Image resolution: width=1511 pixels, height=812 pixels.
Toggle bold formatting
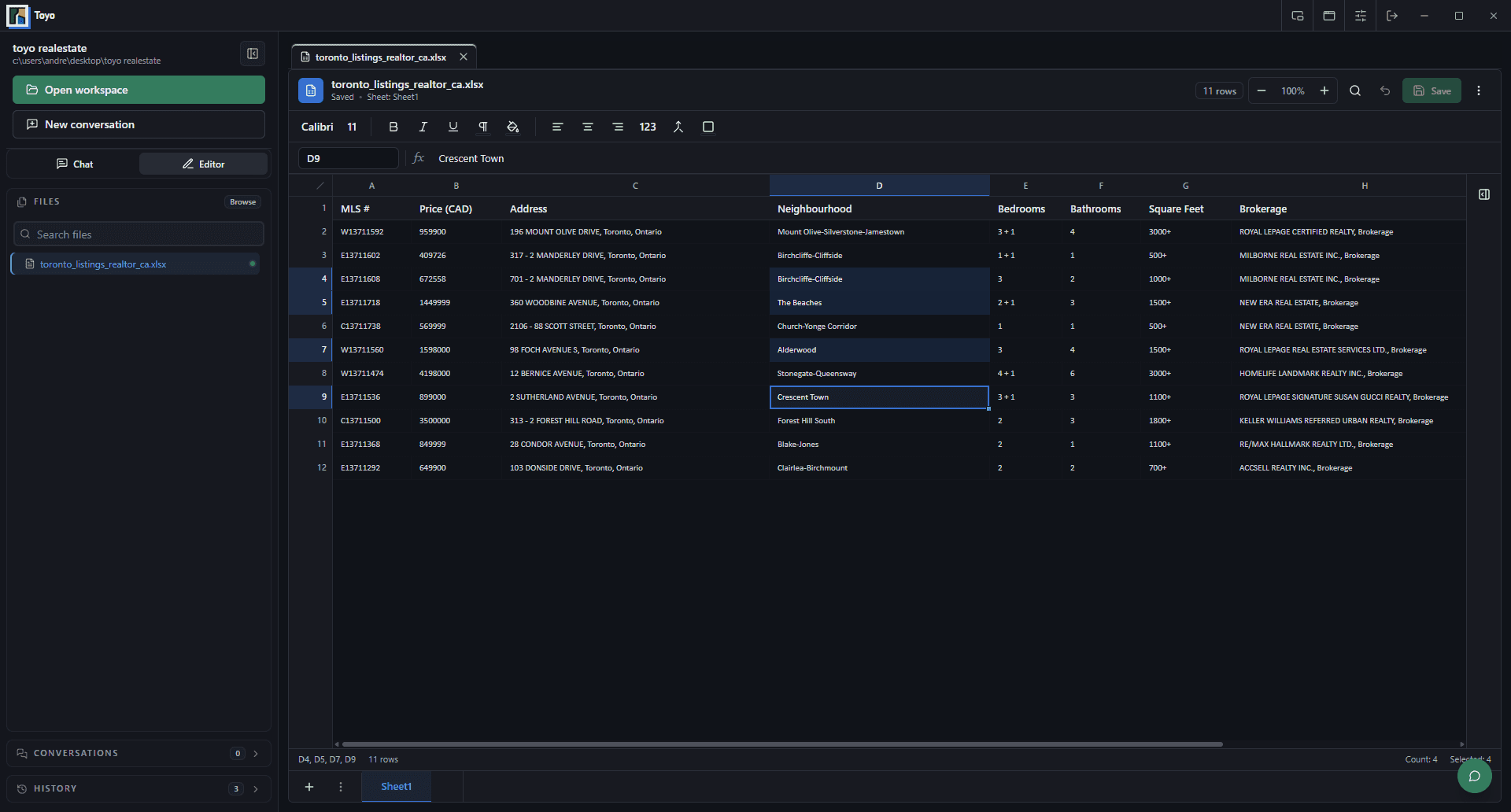pyautogui.click(x=393, y=127)
